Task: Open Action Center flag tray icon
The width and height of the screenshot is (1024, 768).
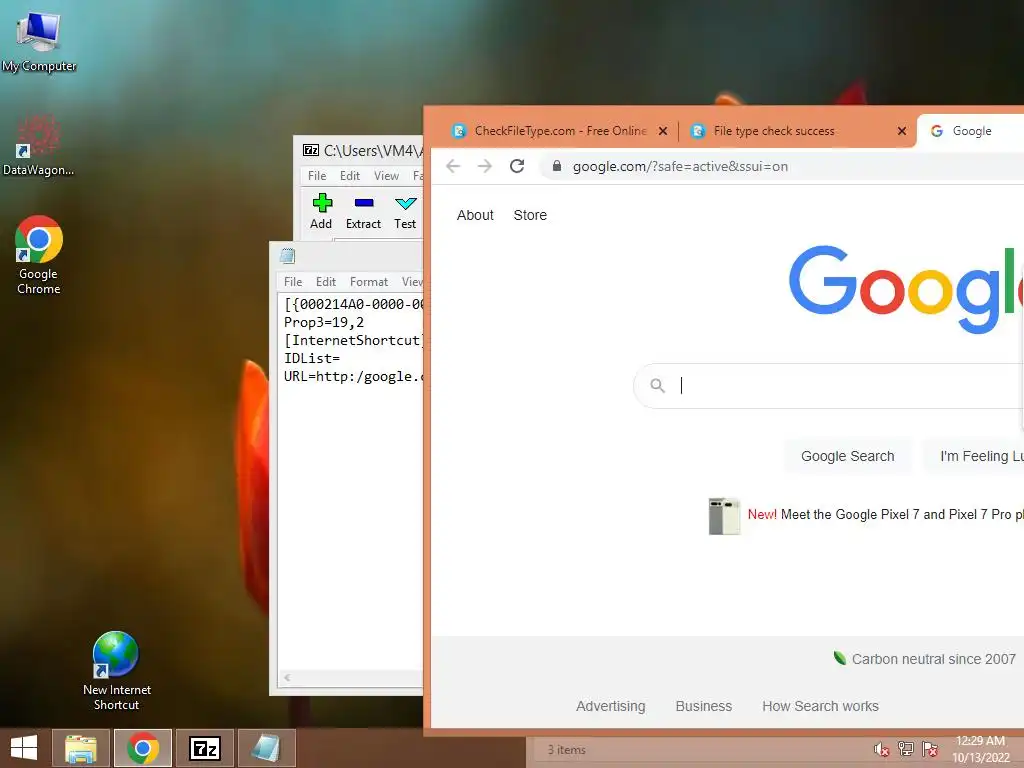Action: pyautogui.click(x=930, y=749)
